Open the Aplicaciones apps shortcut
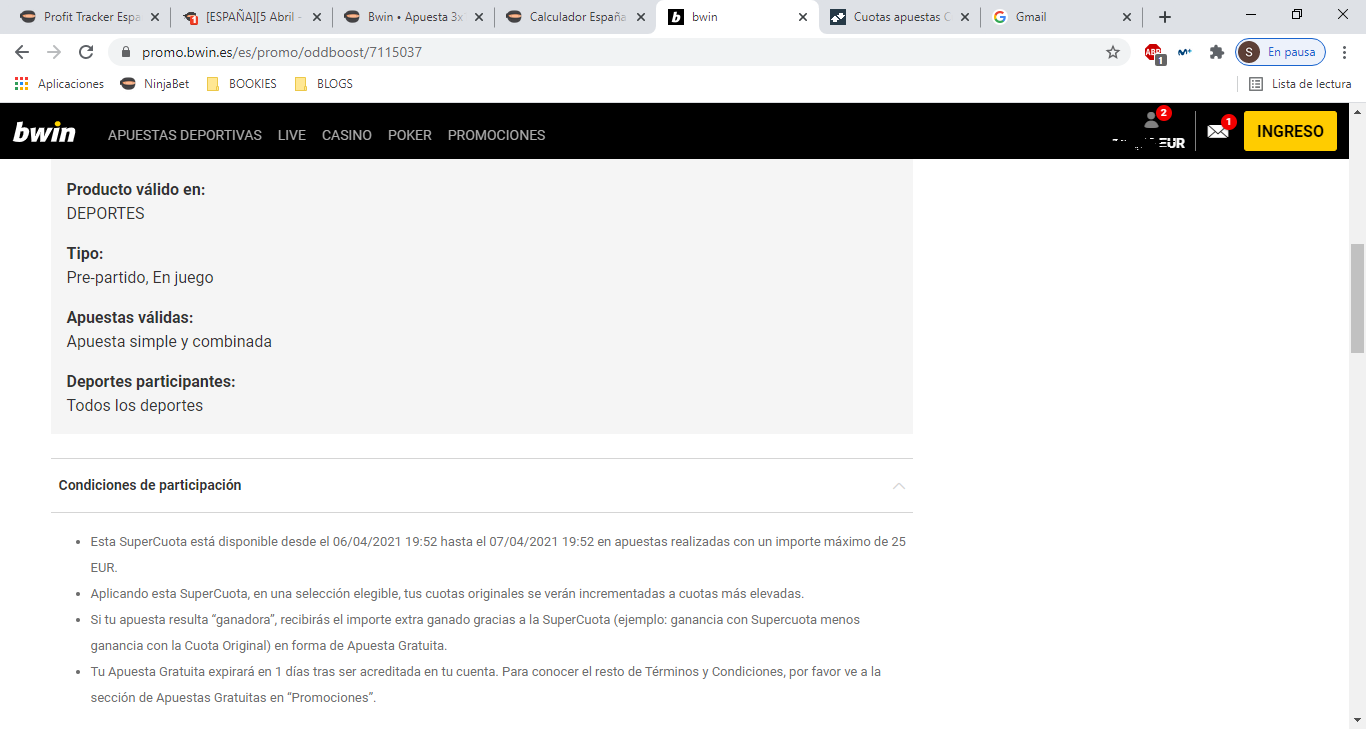Image resolution: width=1366 pixels, height=729 pixels. pos(60,84)
